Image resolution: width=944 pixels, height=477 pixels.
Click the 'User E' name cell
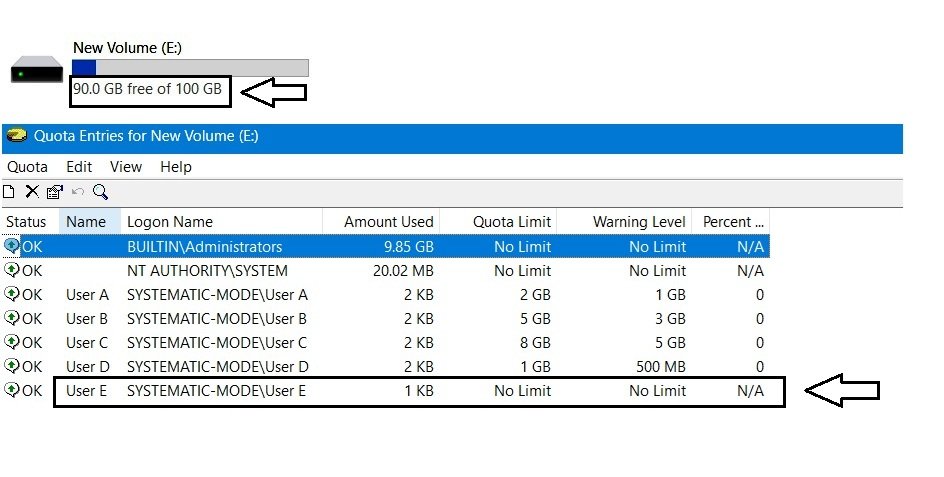point(86,390)
